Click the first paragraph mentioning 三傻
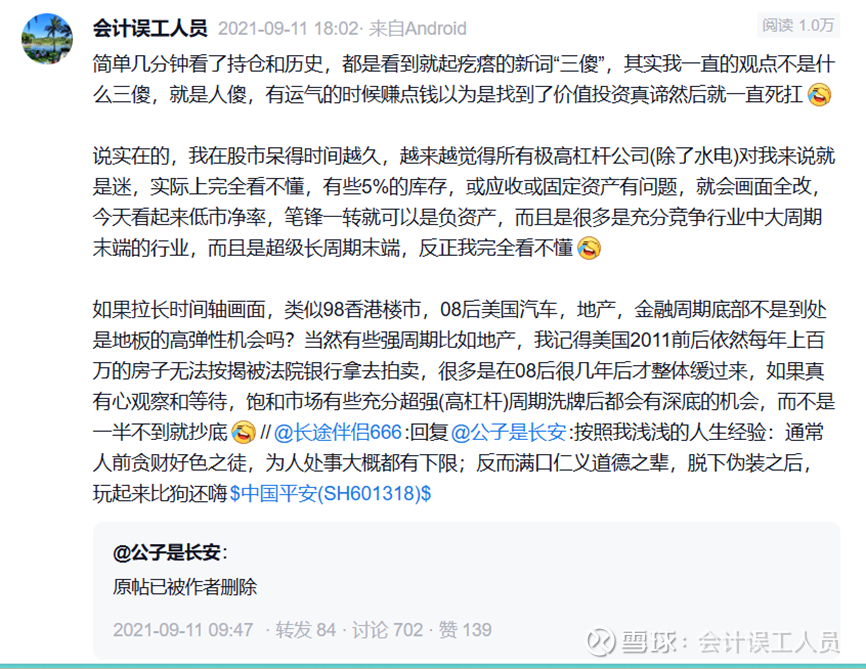The height and width of the screenshot is (669, 866). 463,80
